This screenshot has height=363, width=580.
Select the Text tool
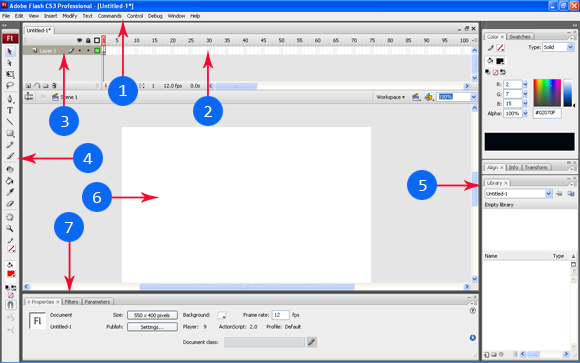10,110
